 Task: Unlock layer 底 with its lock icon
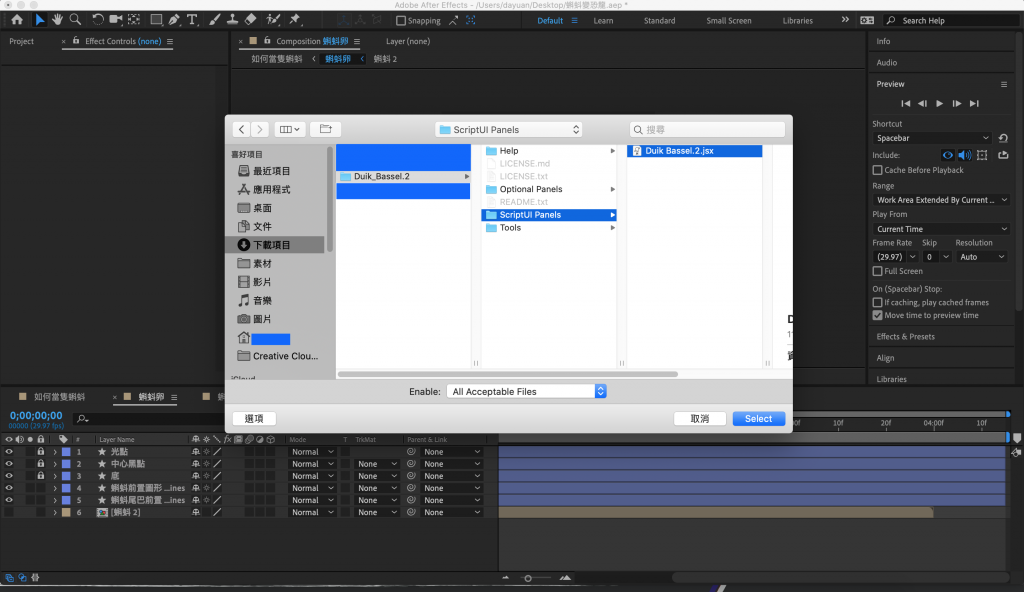coord(40,476)
